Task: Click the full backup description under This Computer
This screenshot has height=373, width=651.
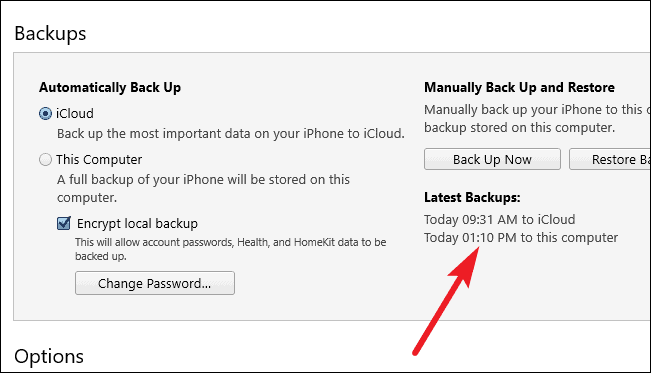Action: point(203,188)
